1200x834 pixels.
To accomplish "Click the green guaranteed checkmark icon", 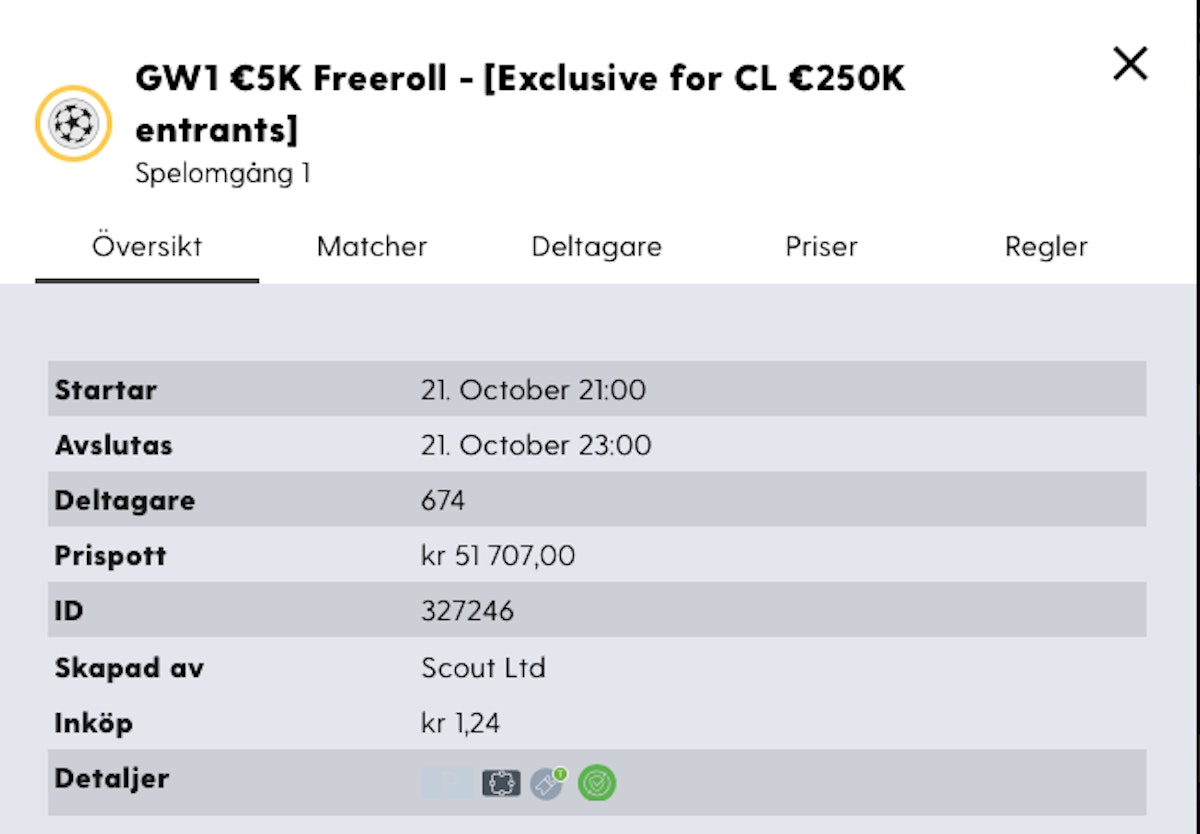I will [597, 782].
